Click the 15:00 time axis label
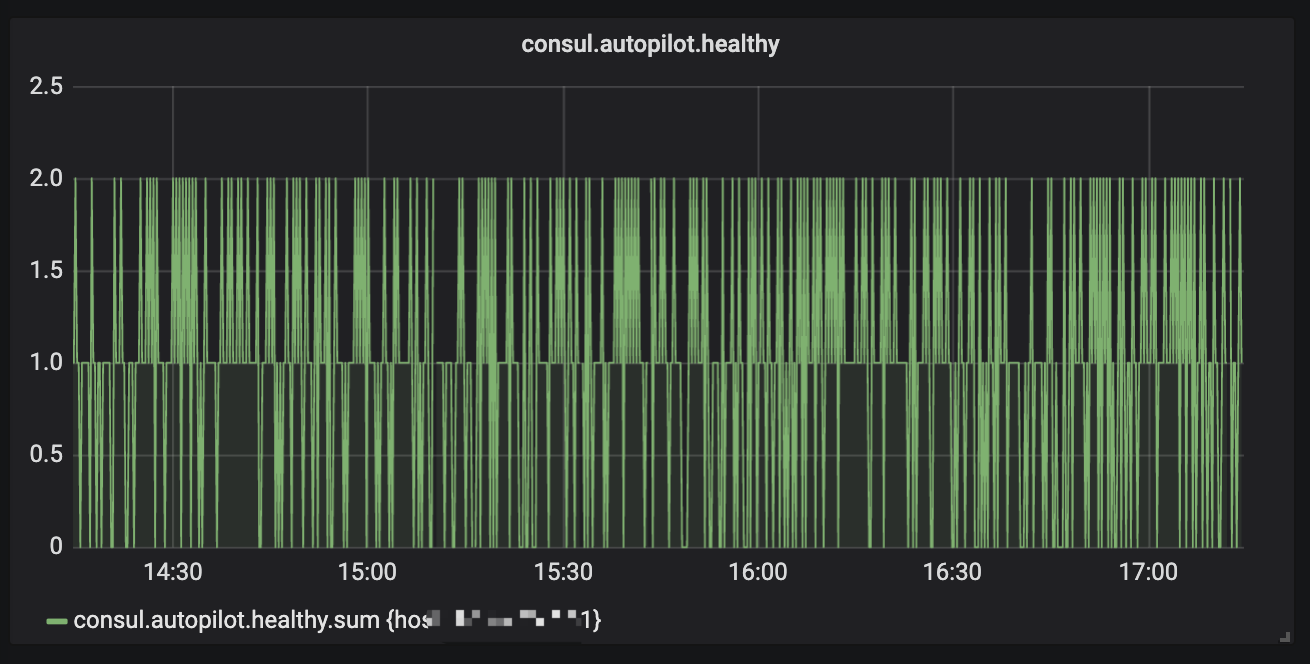Viewport: 1310px width, 664px height. [x=368, y=573]
